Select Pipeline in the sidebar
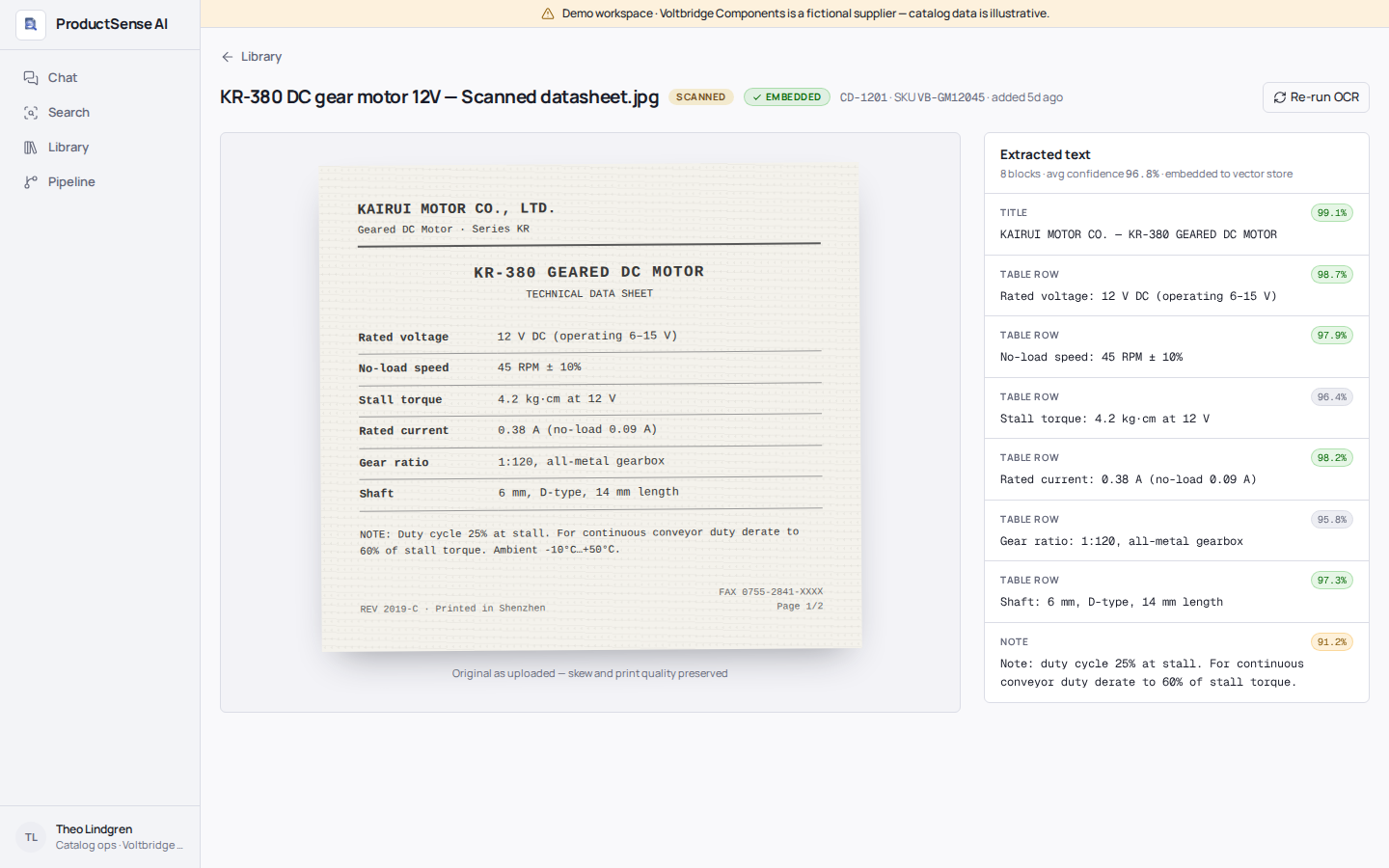The image size is (1389, 868). (x=100, y=181)
